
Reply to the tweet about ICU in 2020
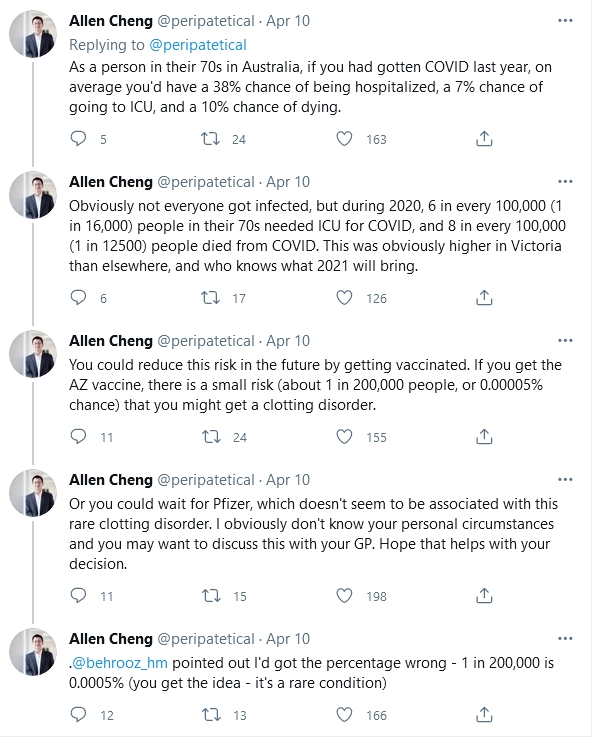[x=78, y=298]
